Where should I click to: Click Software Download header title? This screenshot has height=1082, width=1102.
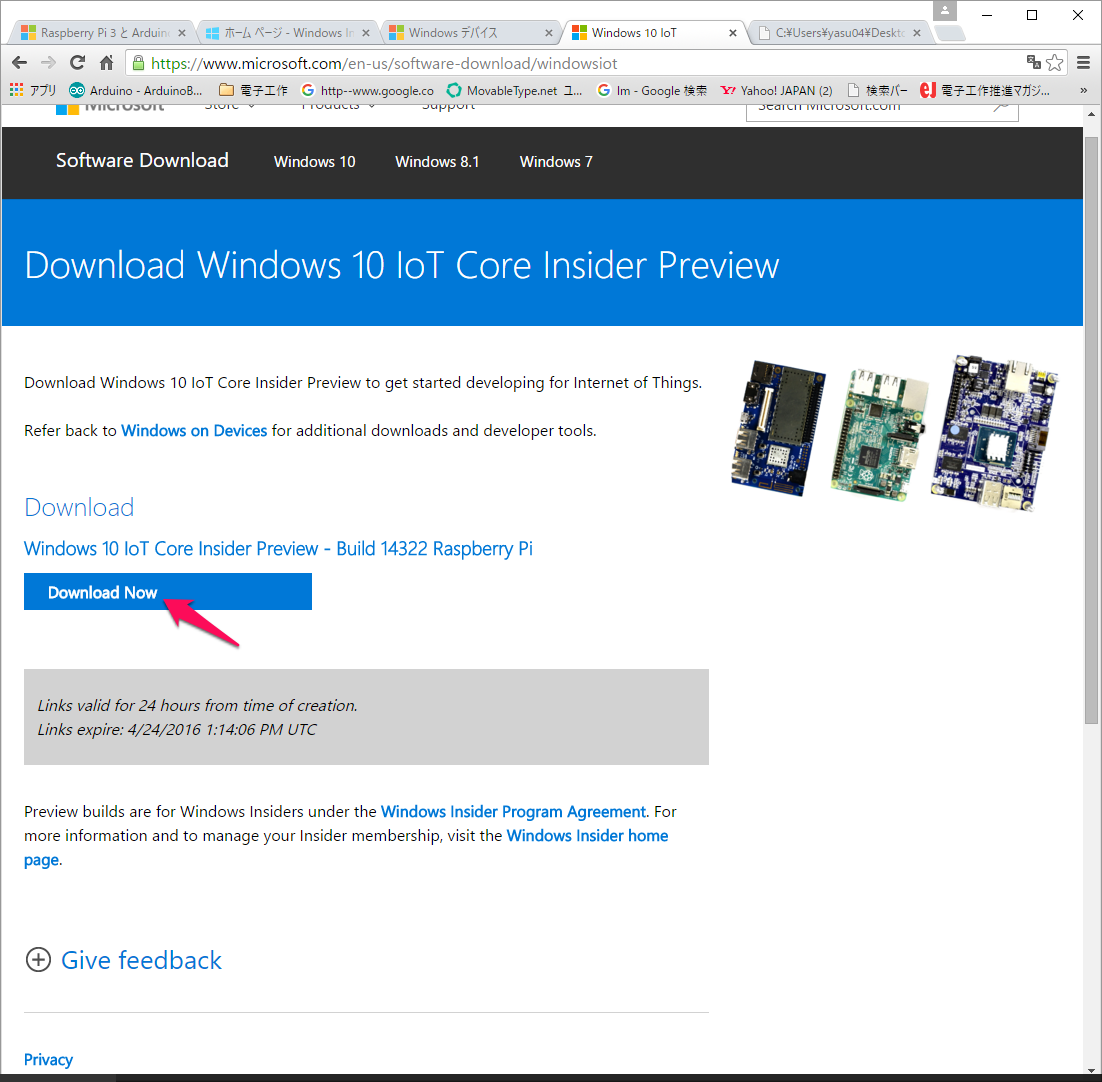pyautogui.click(x=142, y=160)
